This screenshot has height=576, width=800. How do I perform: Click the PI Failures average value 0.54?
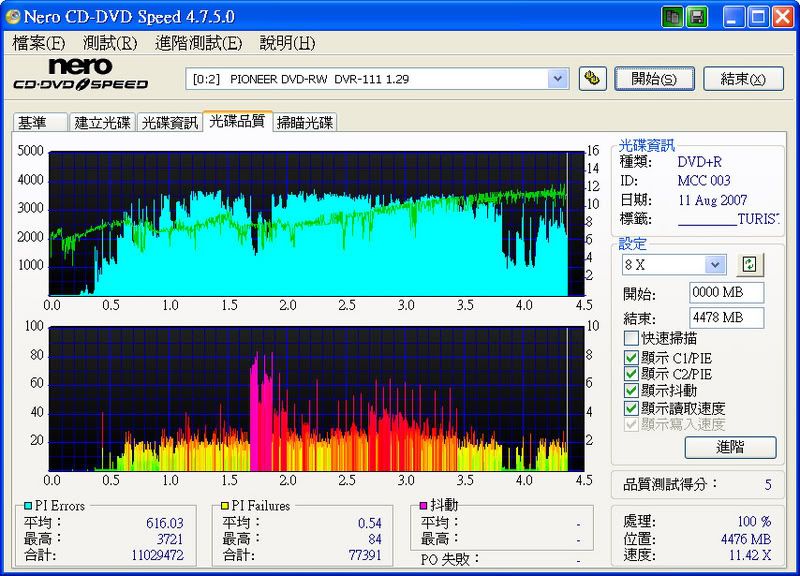(x=370, y=523)
